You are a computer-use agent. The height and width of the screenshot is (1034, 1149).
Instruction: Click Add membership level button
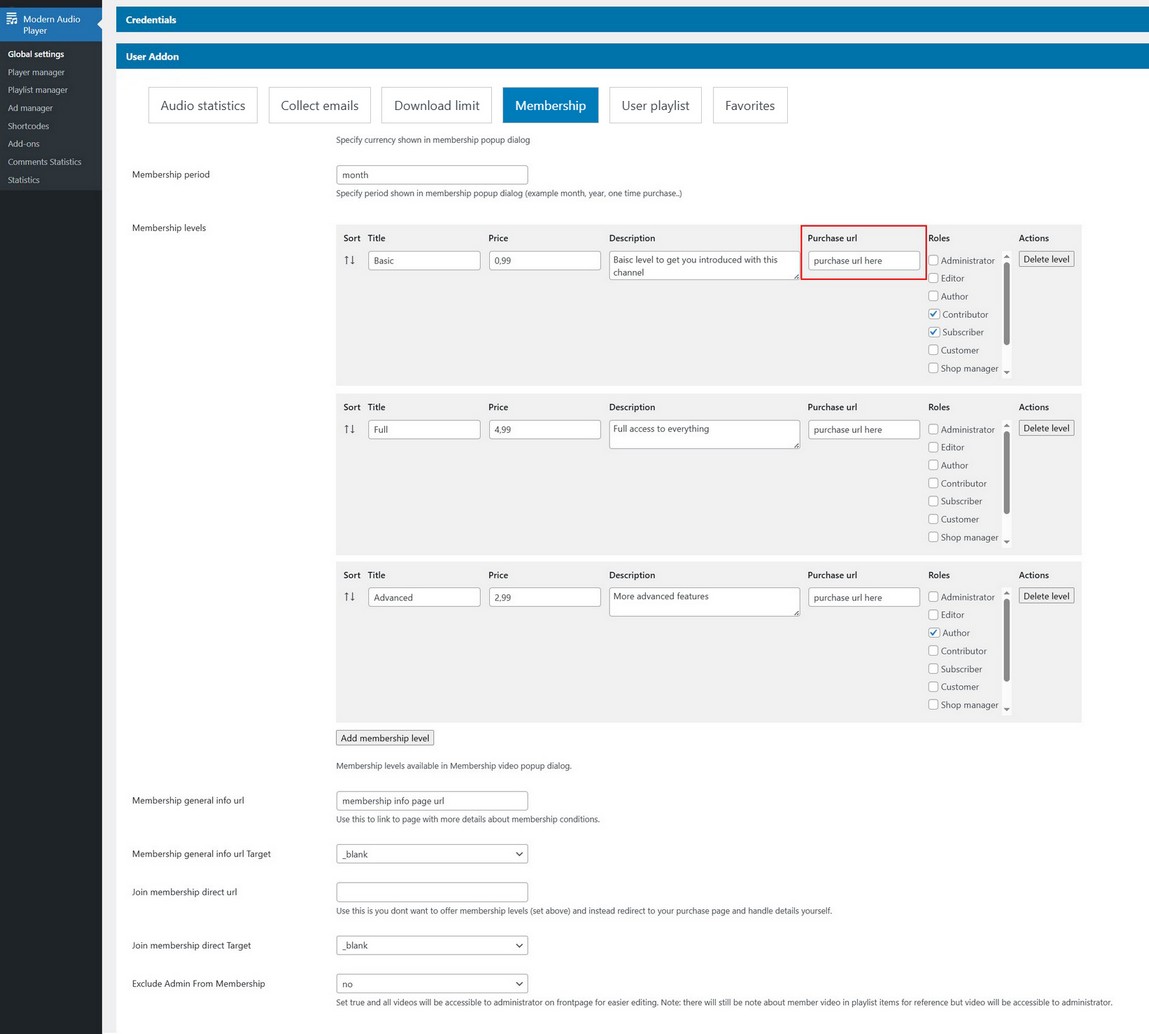click(385, 738)
